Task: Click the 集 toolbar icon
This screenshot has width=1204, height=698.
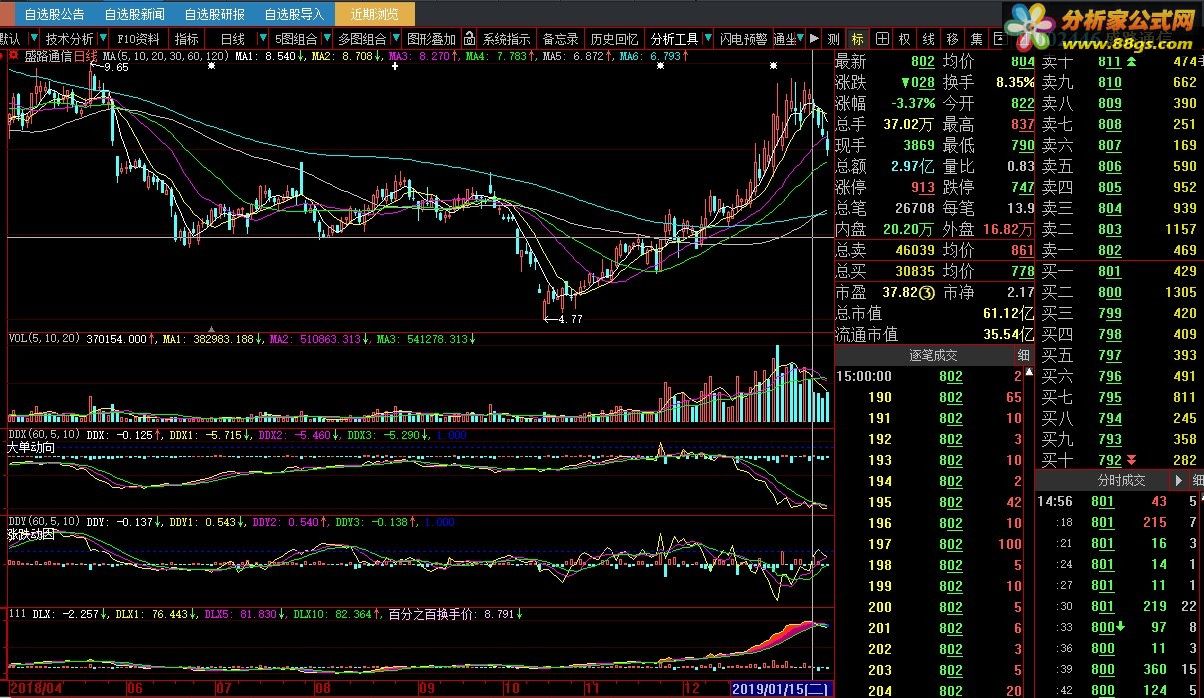Action: coord(976,39)
